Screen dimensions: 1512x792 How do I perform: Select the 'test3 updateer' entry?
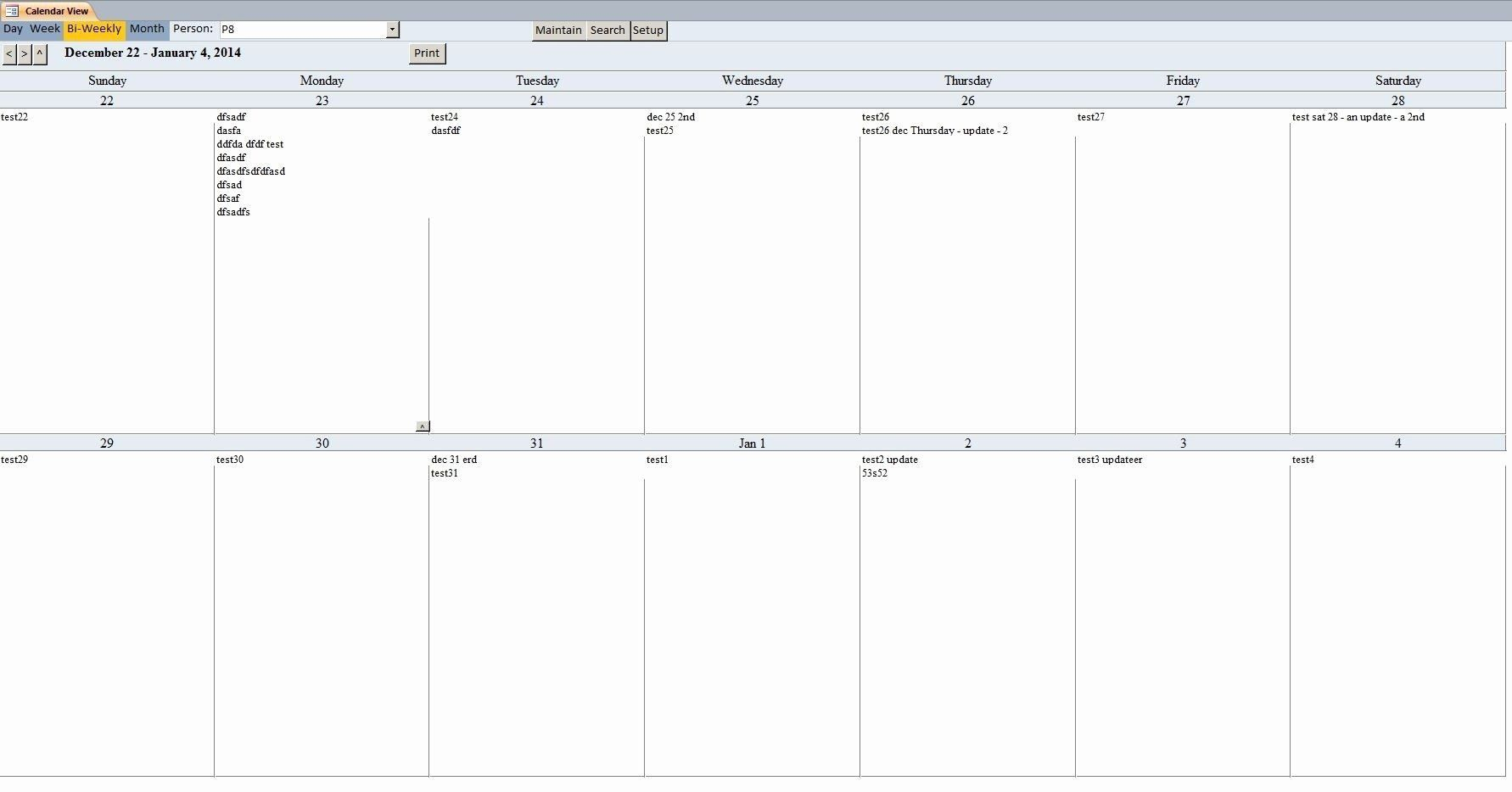coord(1110,460)
